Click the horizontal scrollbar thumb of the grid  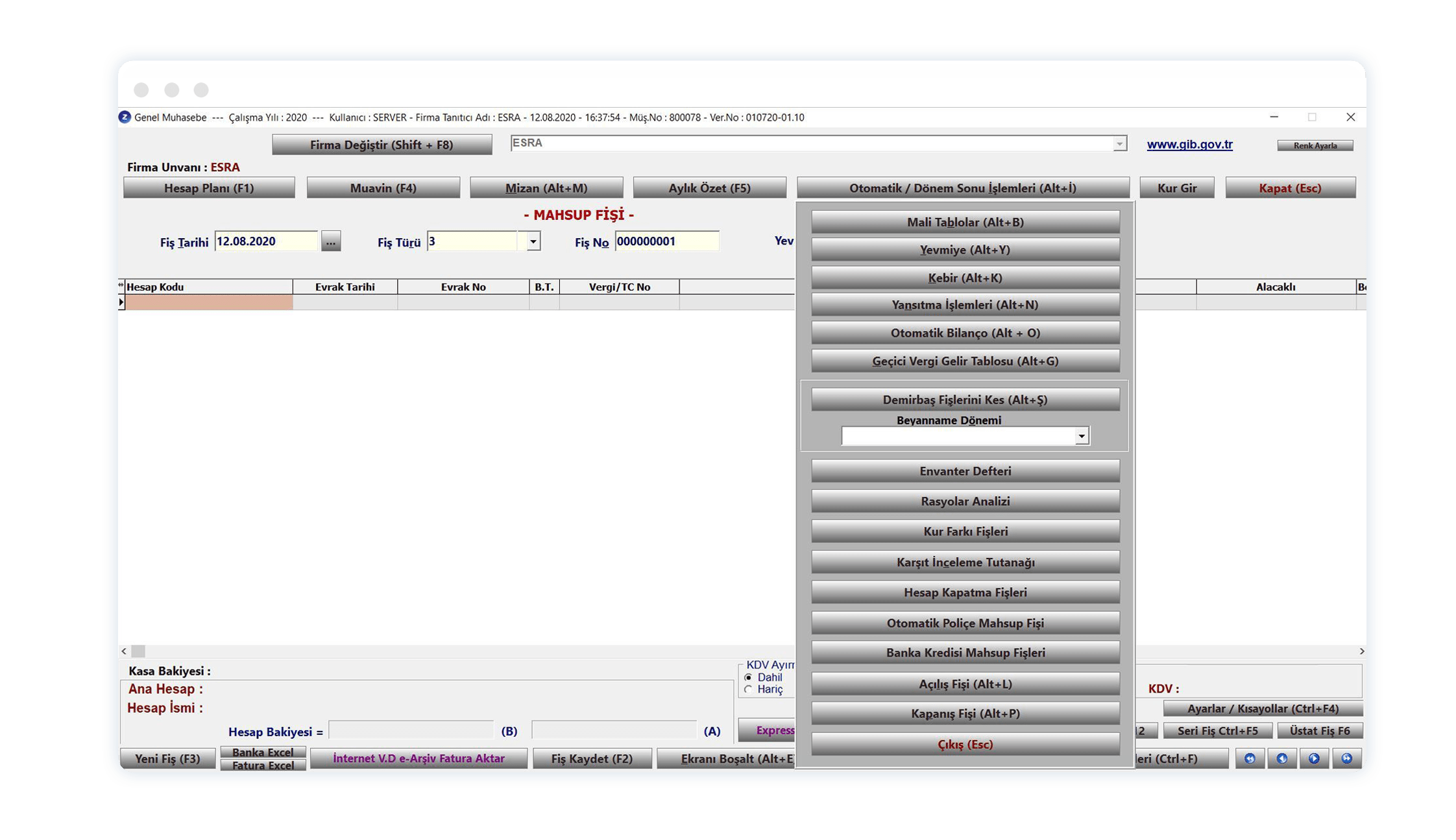138,651
